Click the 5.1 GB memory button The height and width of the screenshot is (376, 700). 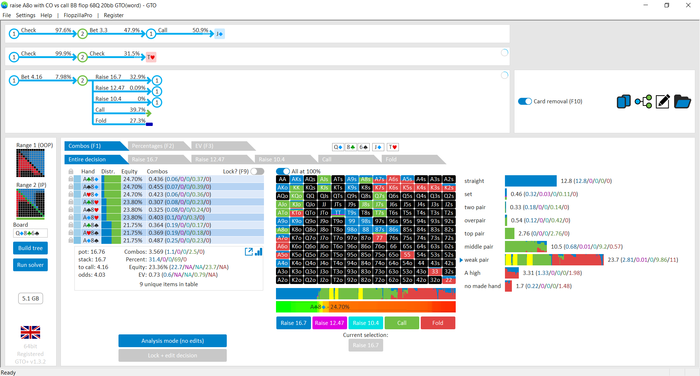pos(30,298)
